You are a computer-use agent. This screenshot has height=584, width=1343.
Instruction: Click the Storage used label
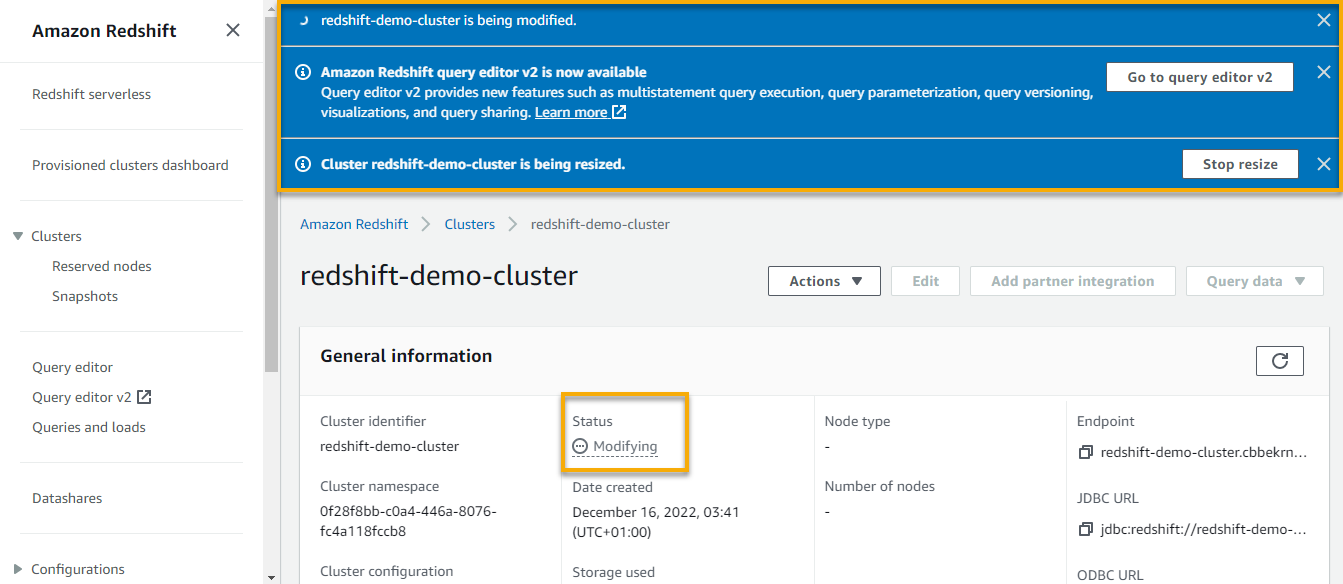click(613, 572)
